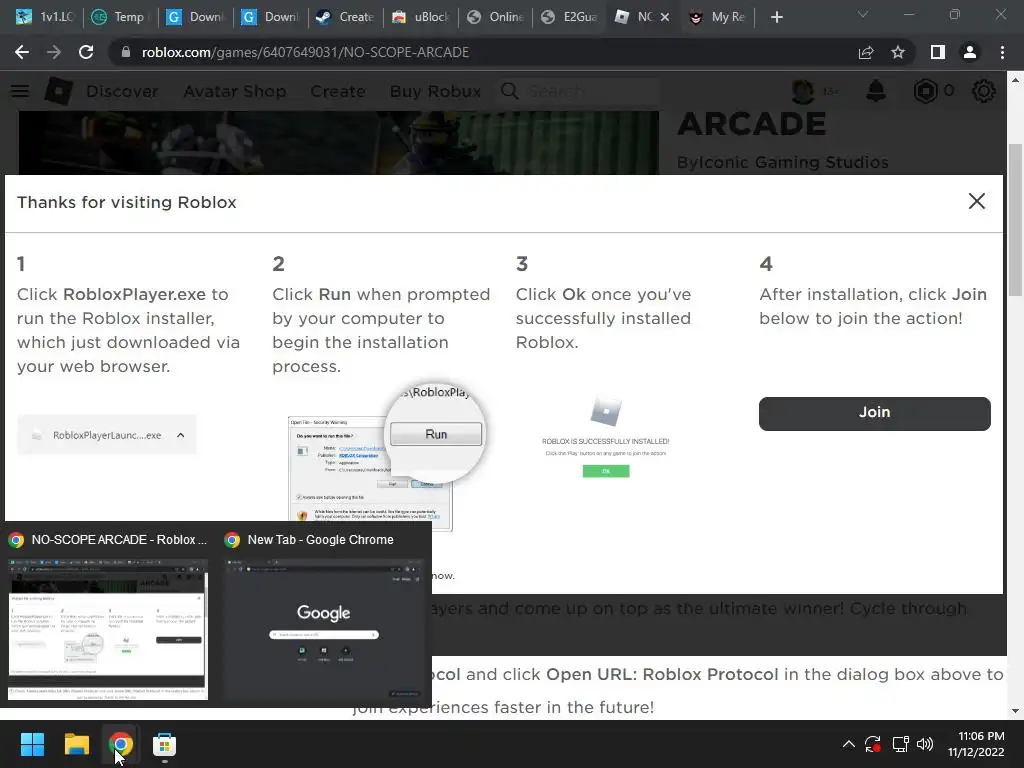The width and height of the screenshot is (1024, 768).
Task: Open Microsoft Store from the taskbar
Action: coord(164,744)
